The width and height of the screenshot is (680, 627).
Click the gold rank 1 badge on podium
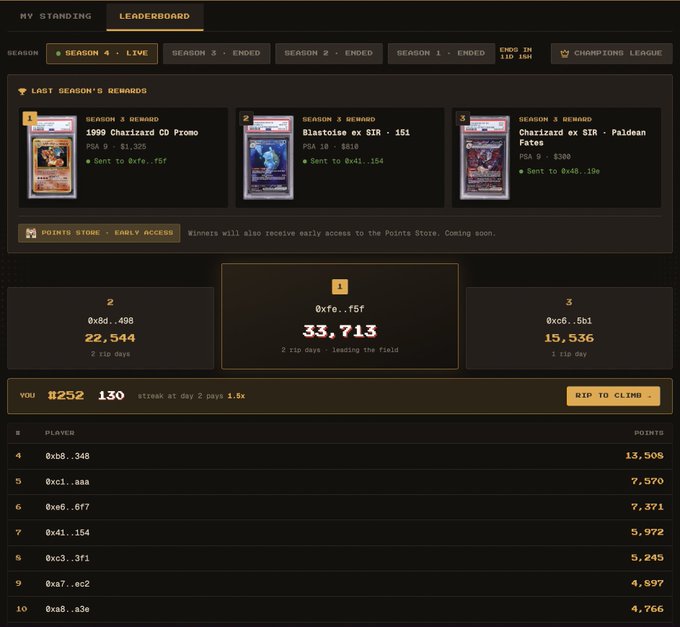click(340, 287)
